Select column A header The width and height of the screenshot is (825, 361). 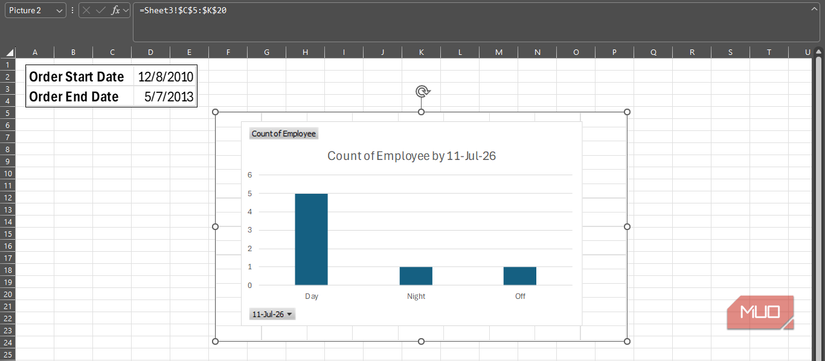coord(35,52)
